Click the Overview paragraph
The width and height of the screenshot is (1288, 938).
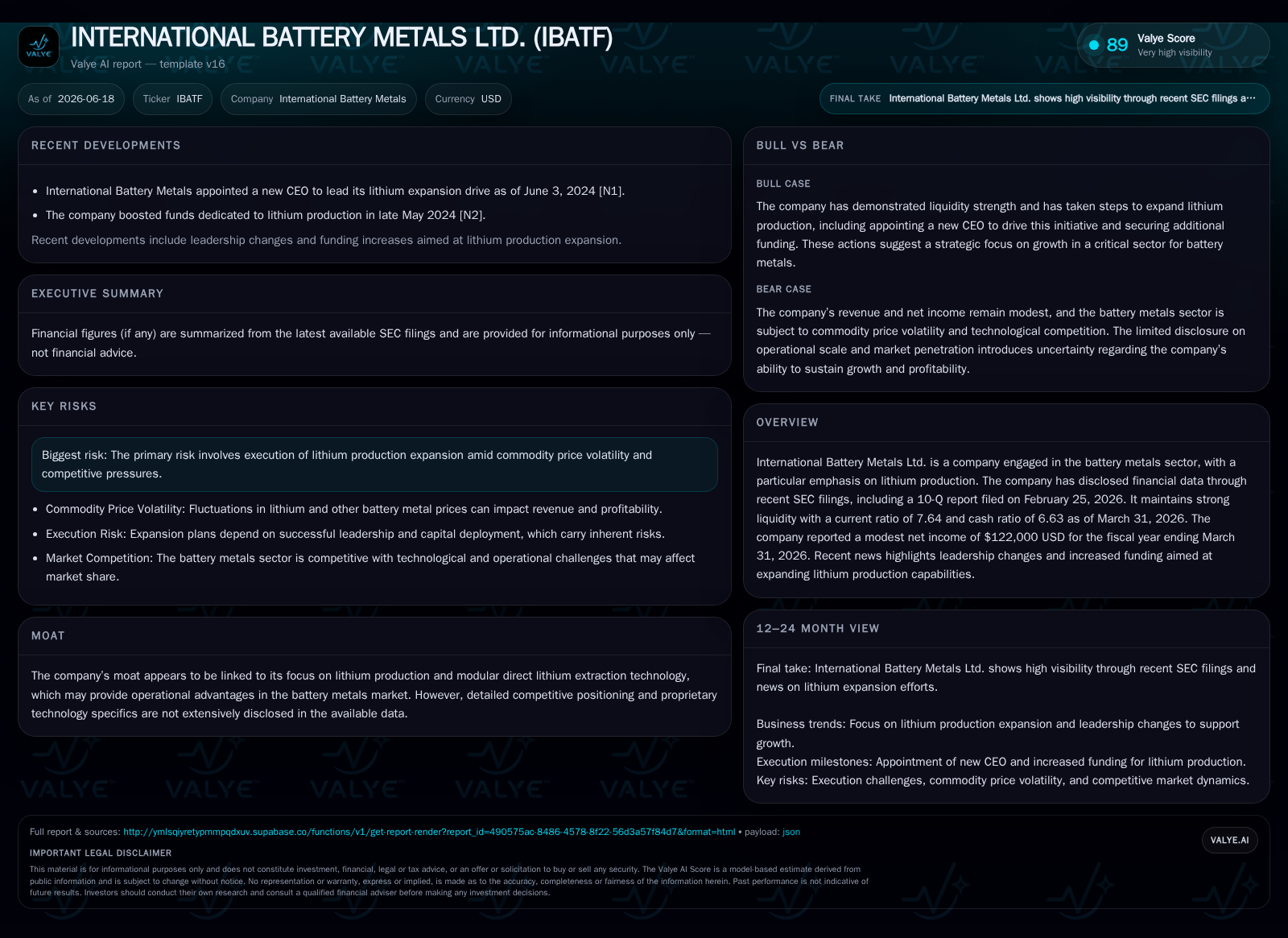1001,519
